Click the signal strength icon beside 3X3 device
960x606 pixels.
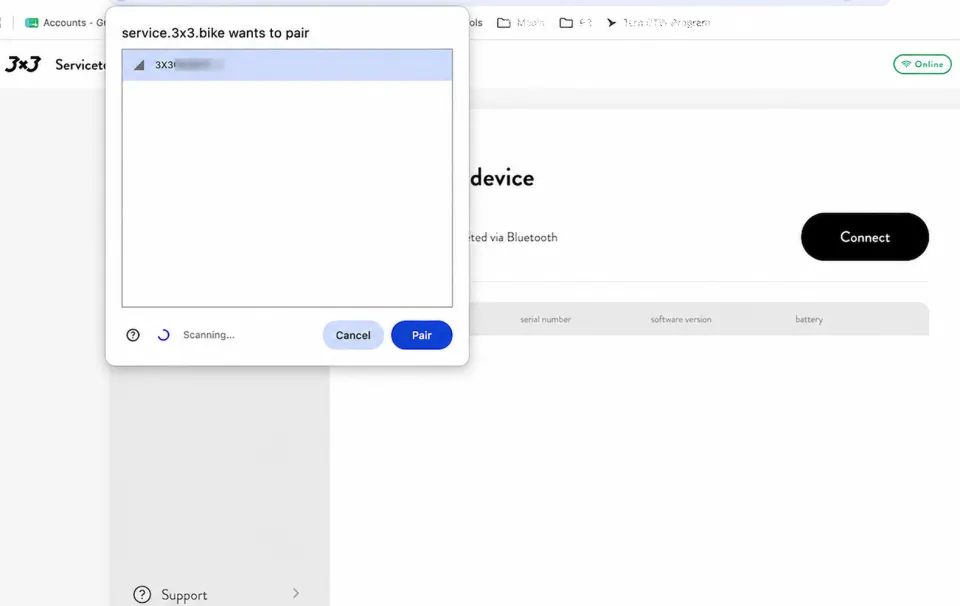pyautogui.click(x=139, y=65)
